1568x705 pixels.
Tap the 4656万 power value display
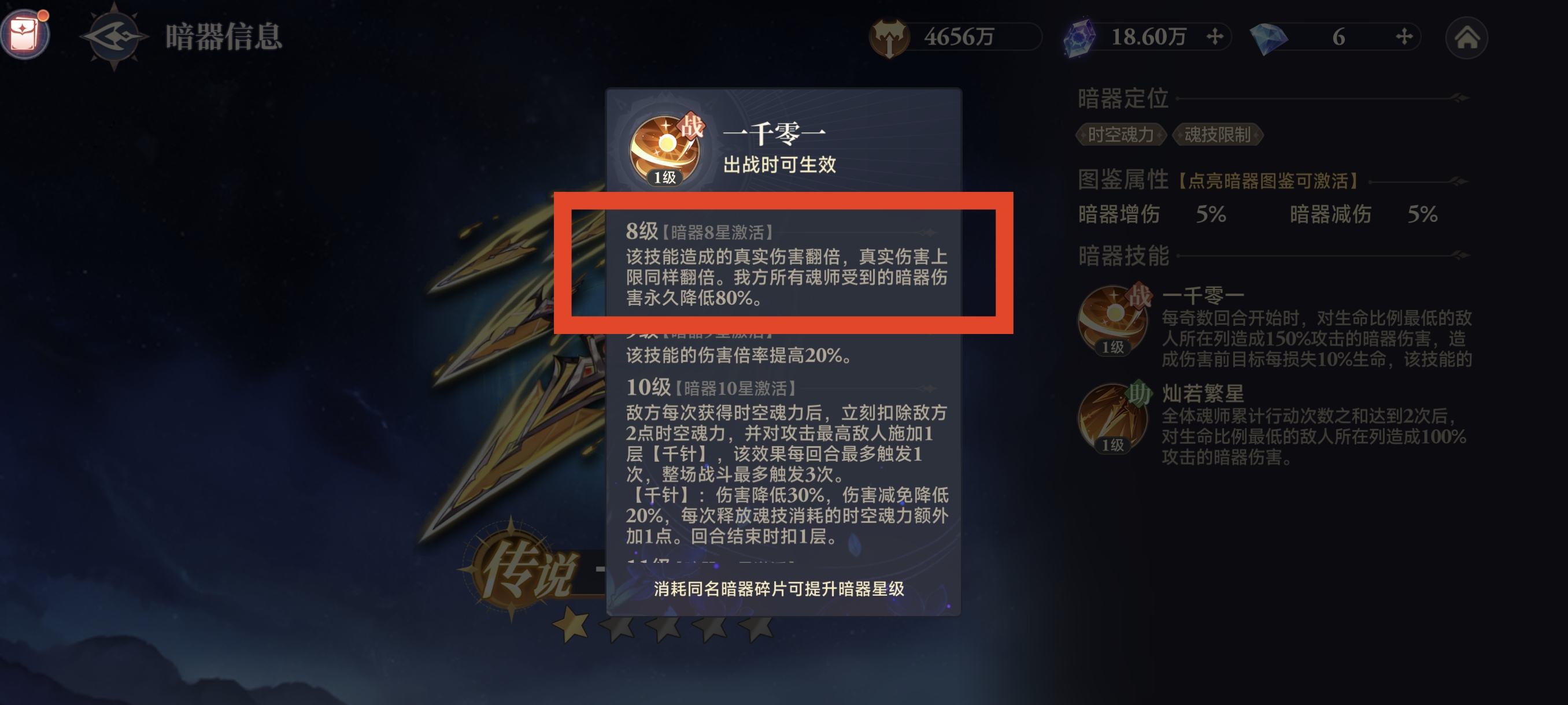pyautogui.click(x=959, y=37)
